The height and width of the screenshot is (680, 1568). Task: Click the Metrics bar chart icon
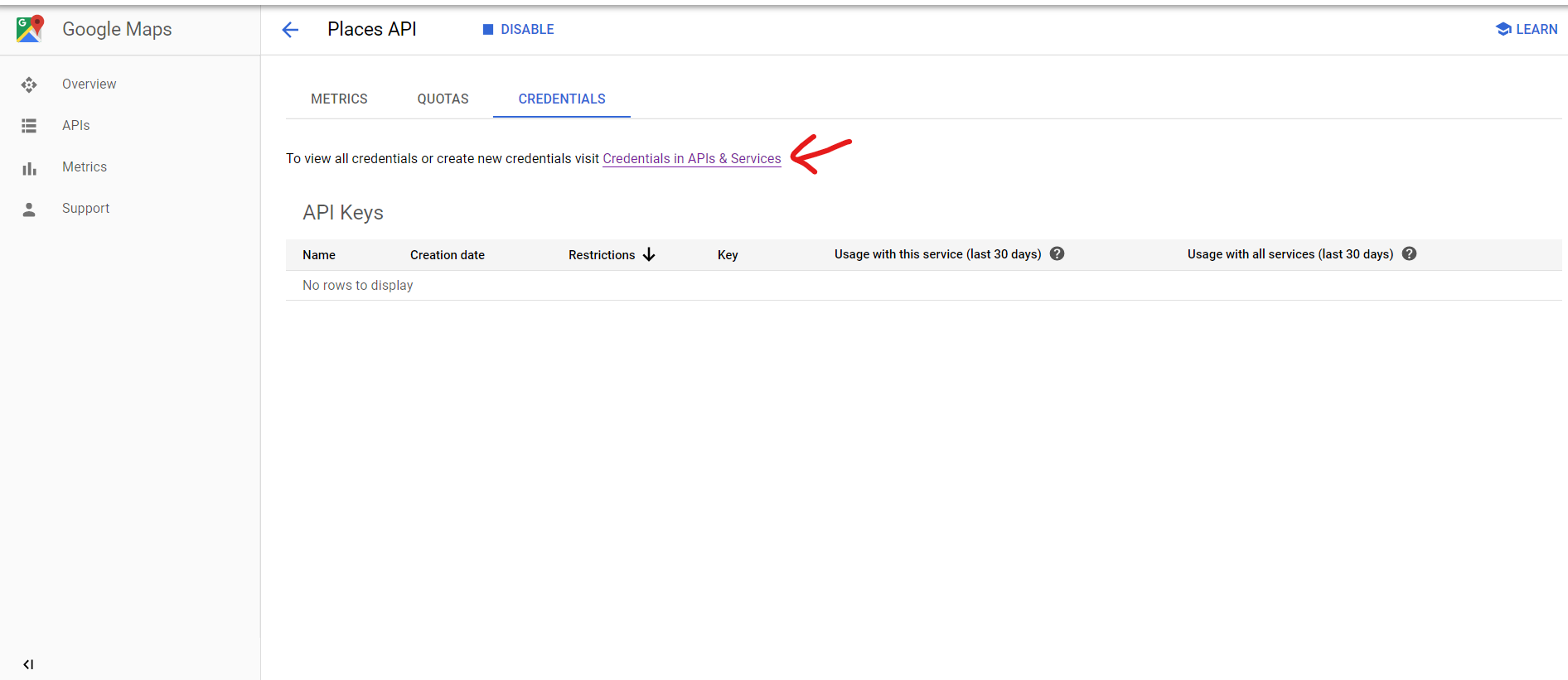tap(29, 168)
